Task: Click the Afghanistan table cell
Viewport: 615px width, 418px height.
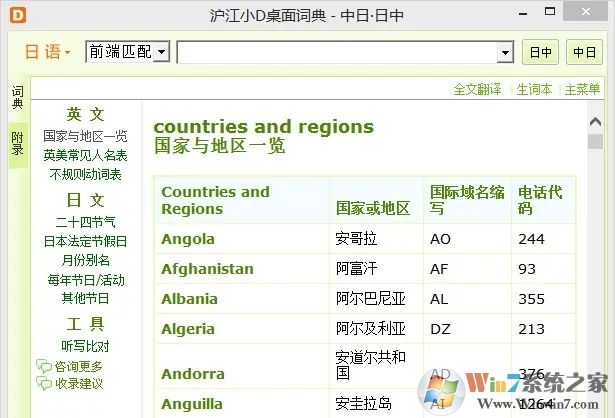Action: coord(242,269)
